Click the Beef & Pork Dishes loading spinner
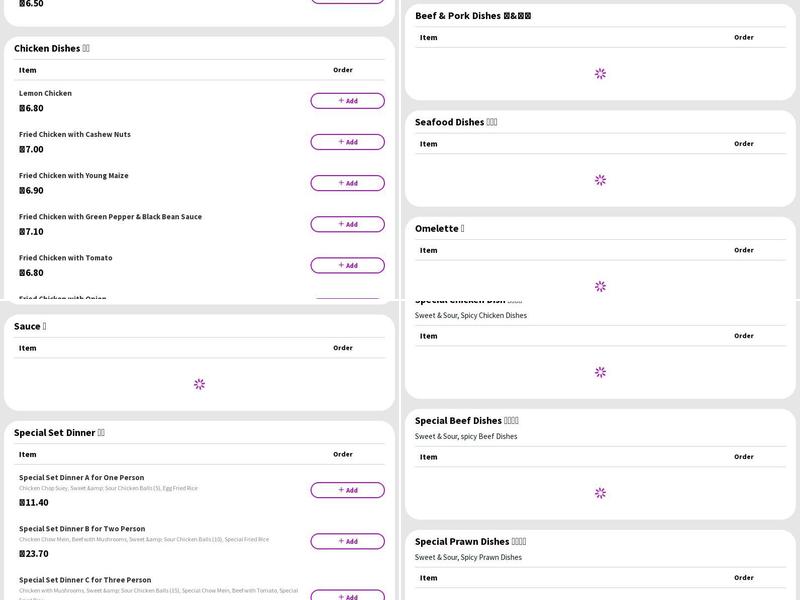 600,74
